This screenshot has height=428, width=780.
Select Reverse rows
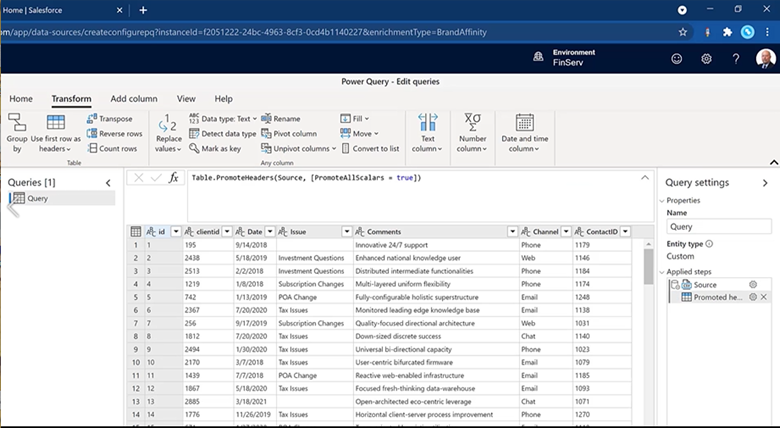pyautogui.click(x=114, y=133)
